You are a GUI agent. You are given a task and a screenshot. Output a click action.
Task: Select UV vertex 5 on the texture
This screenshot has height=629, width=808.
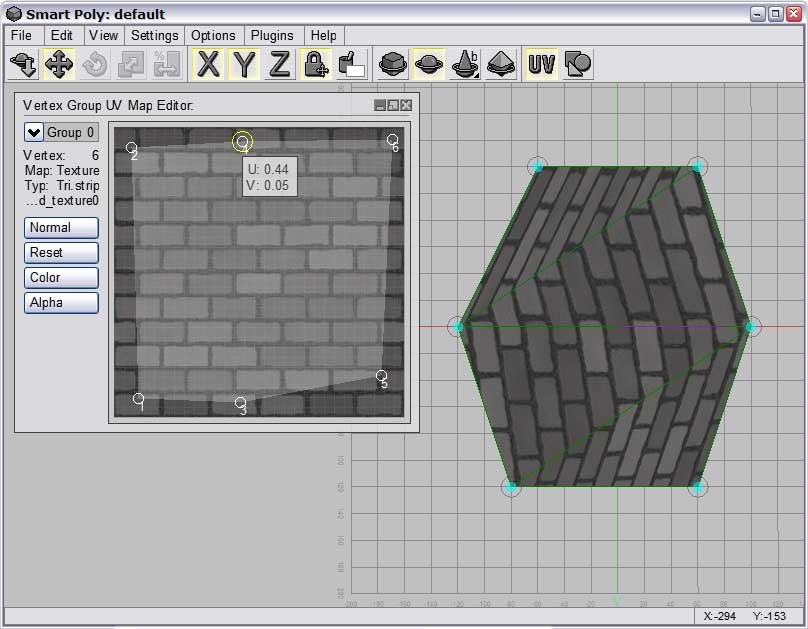[381, 376]
